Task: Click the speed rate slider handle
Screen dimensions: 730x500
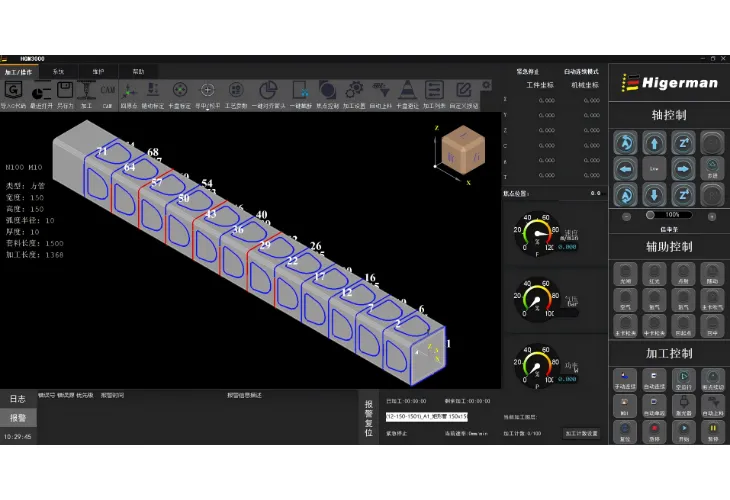Action: (652, 215)
